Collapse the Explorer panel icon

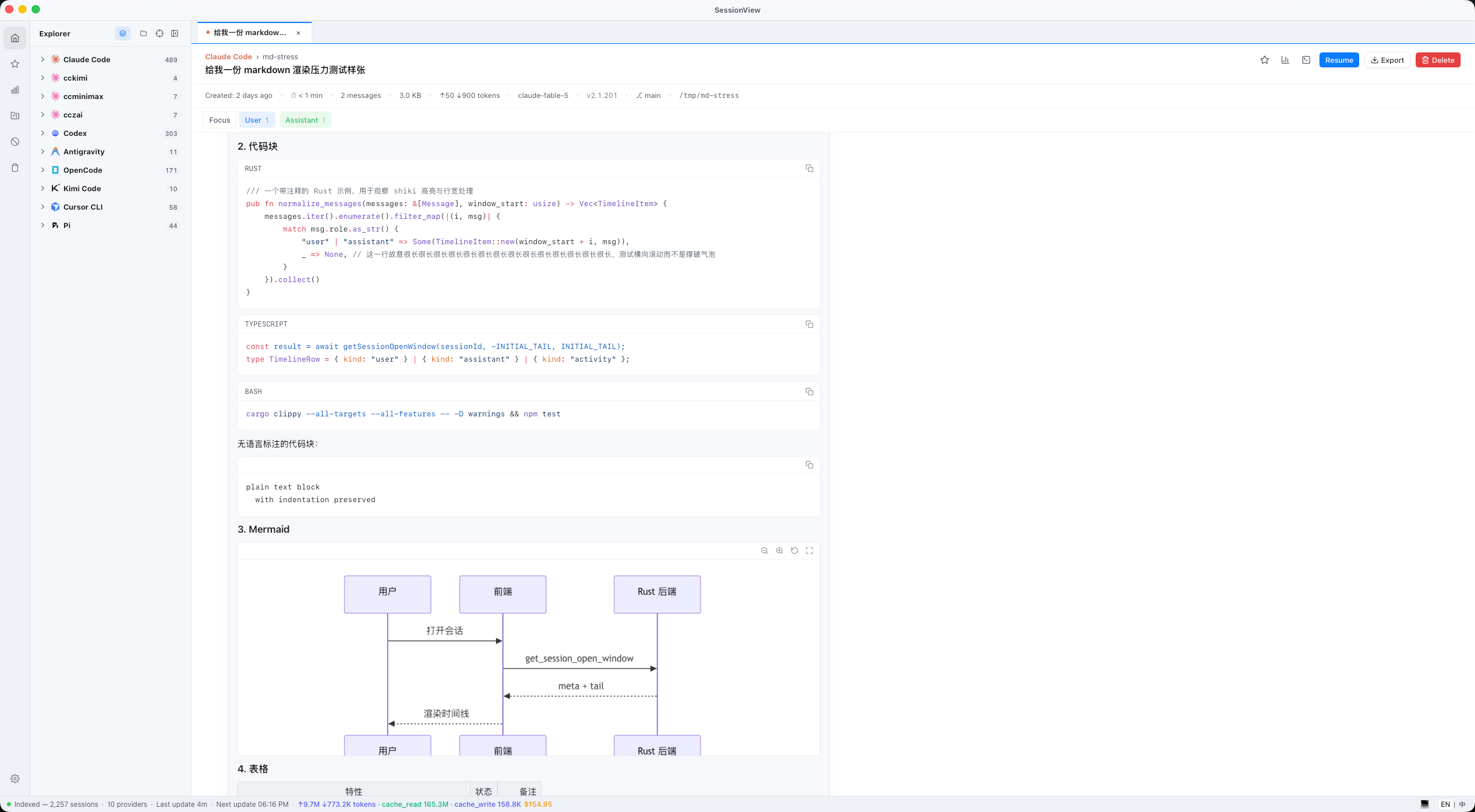[175, 33]
